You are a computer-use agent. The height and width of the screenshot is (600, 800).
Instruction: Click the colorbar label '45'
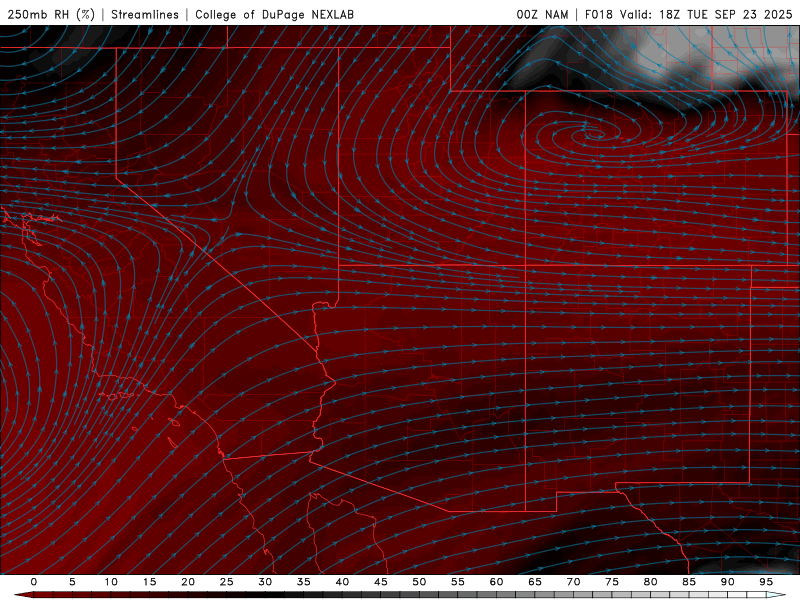381,582
